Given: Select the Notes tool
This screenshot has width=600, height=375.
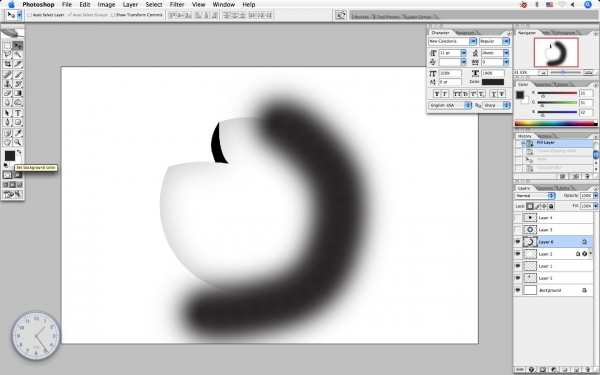Looking at the screenshot, I should coord(7,133).
